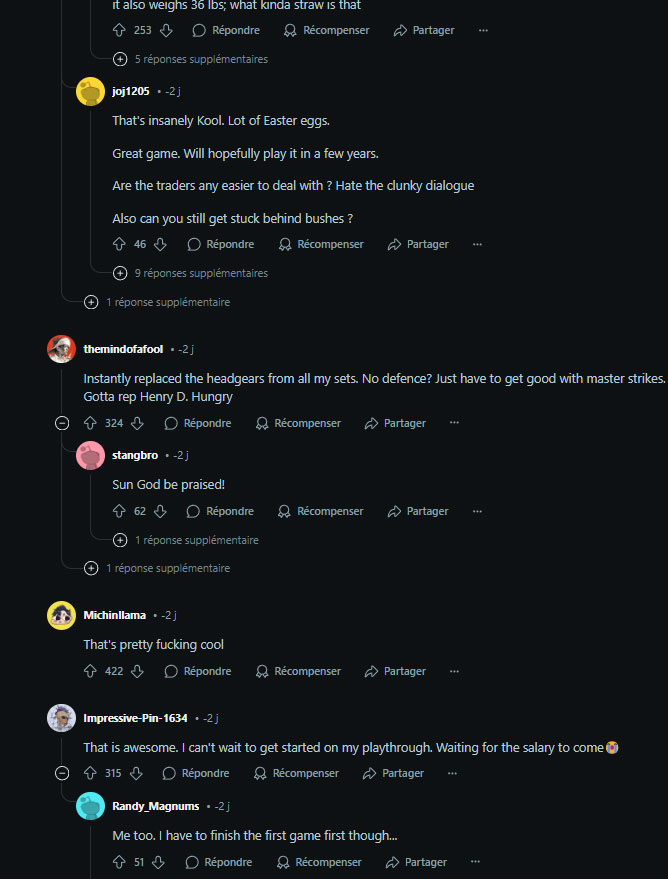This screenshot has width=668, height=879.
Task: Click themindofafool's profile avatar
Action: (61, 349)
